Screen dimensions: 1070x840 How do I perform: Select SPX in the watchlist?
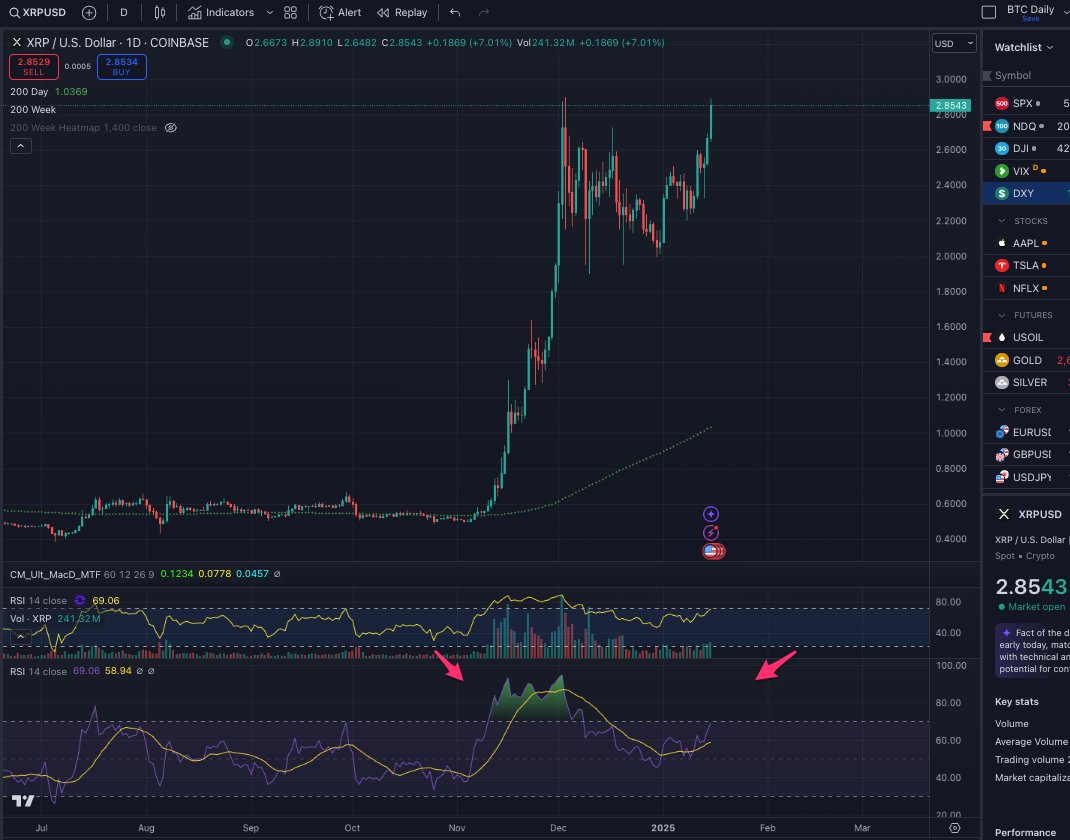pos(1026,104)
